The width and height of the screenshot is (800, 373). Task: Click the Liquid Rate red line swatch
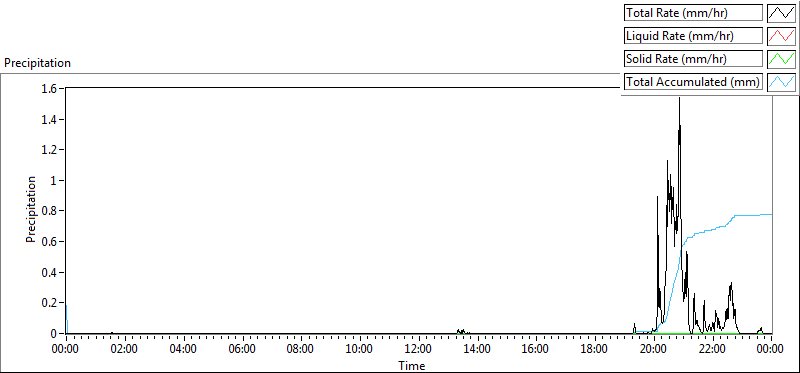(781, 36)
